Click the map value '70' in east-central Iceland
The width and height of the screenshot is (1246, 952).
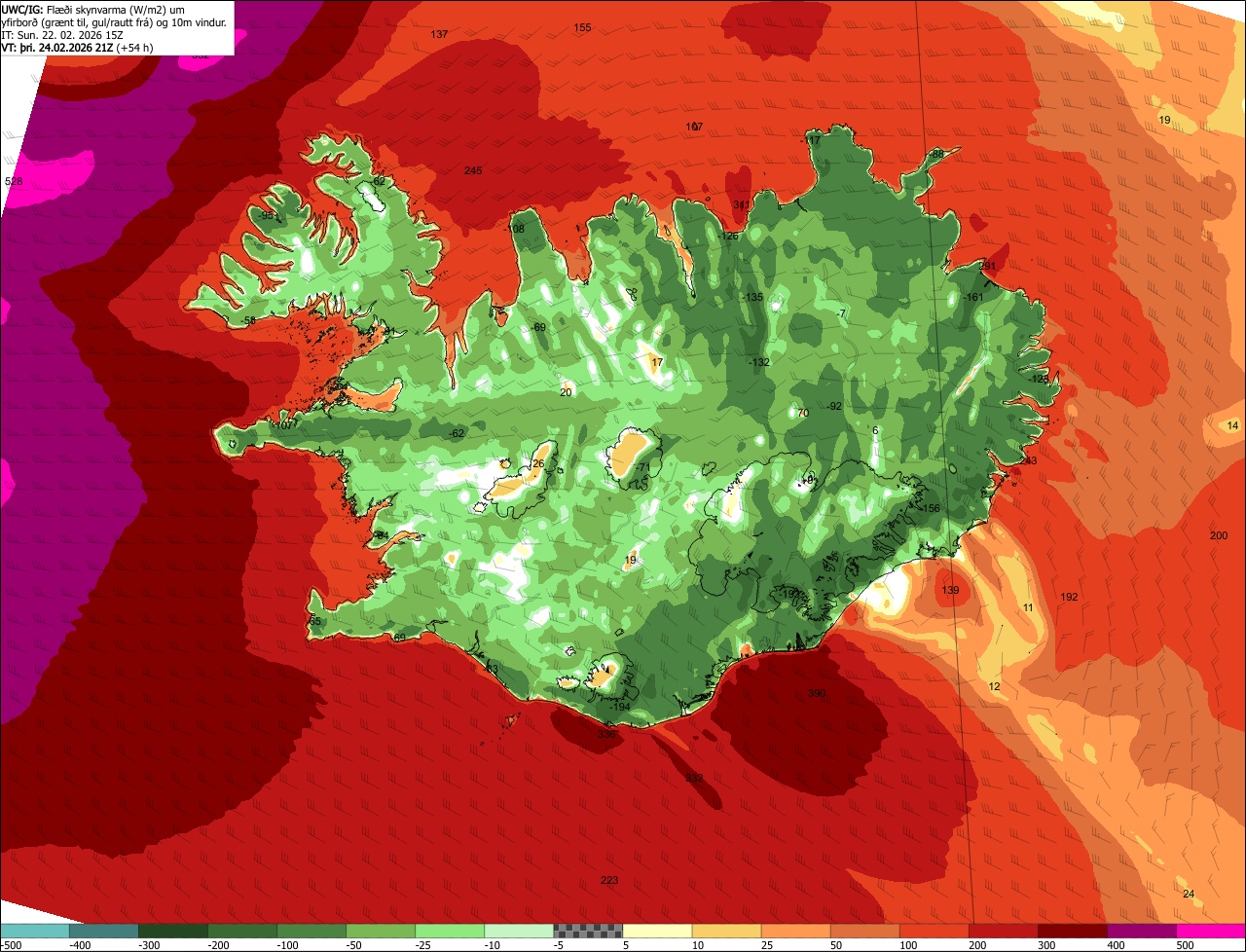pyautogui.click(x=803, y=413)
